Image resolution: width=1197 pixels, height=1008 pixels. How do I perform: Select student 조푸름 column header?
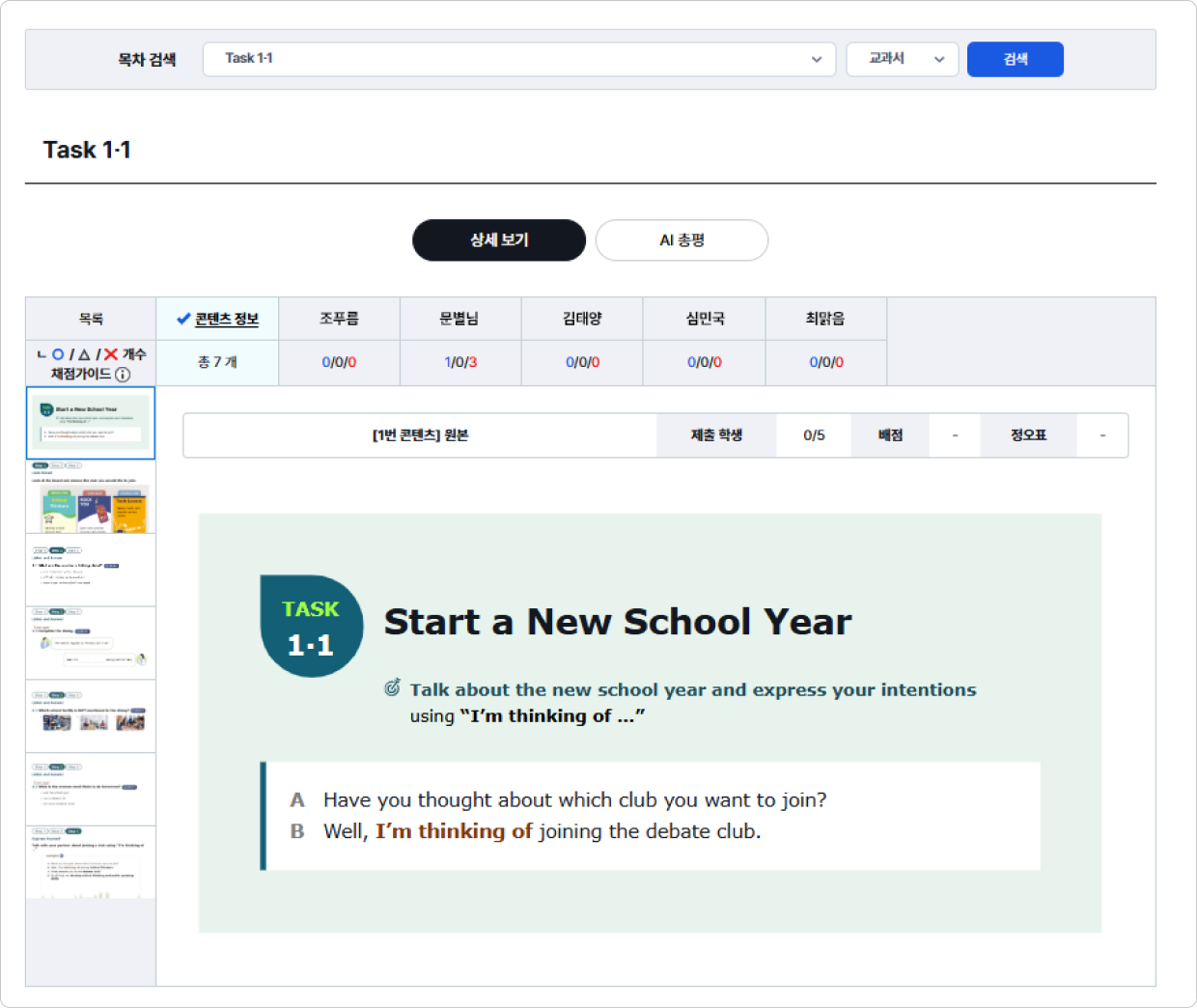pyautogui.click(x=339, y=319)
